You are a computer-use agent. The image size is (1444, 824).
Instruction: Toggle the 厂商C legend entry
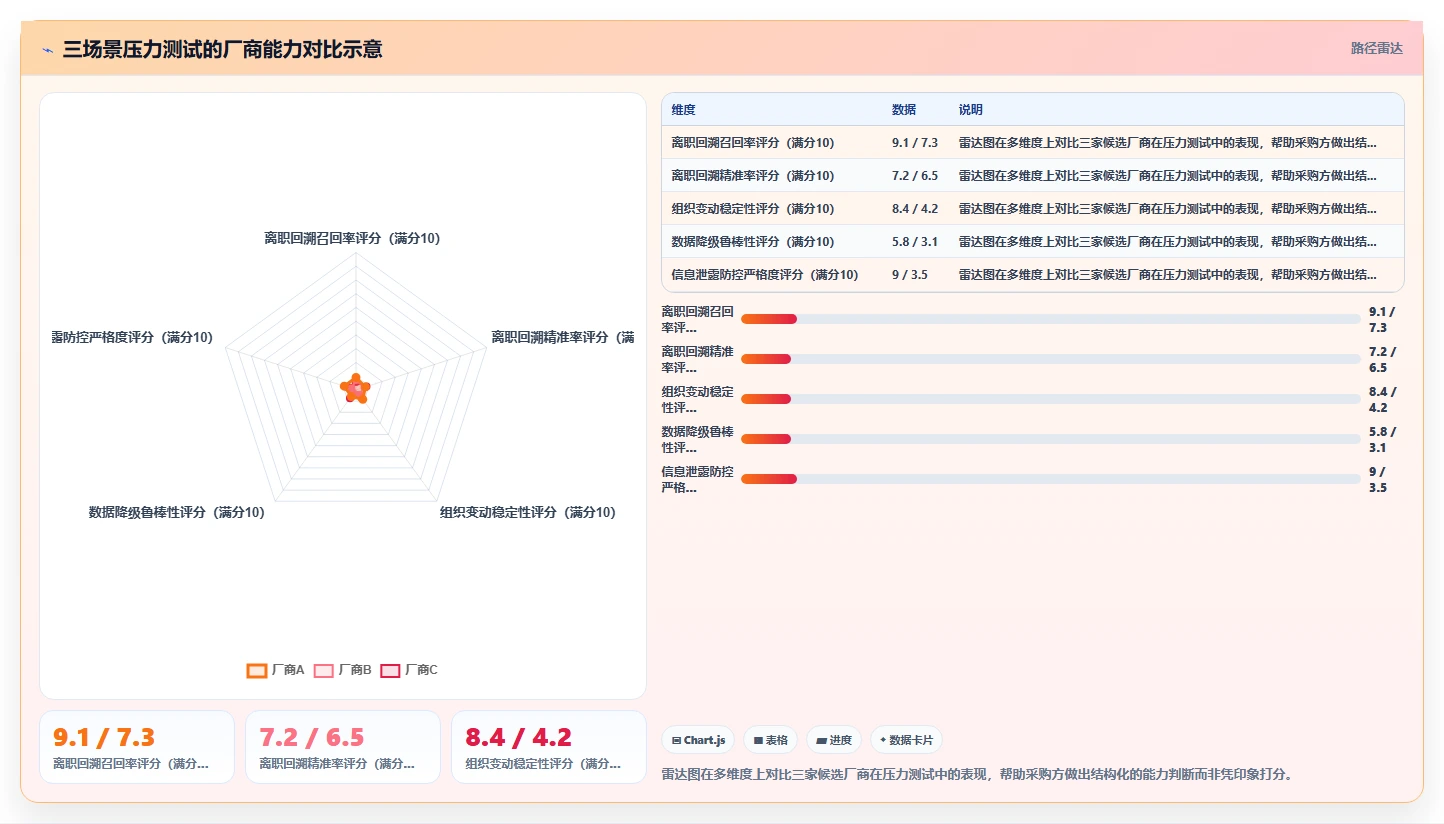409,670
